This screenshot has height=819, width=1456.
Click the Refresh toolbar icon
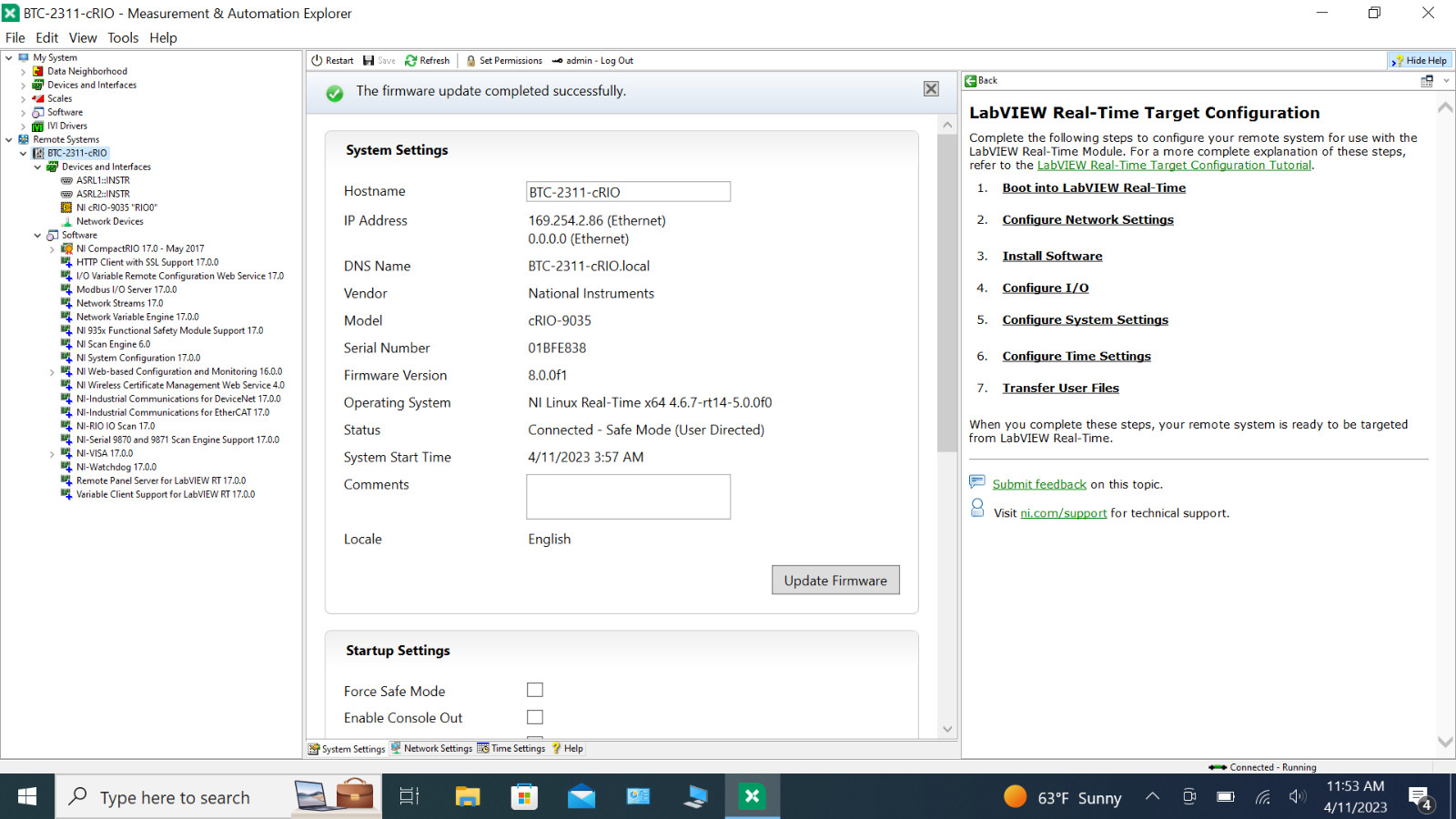(410, 61)
